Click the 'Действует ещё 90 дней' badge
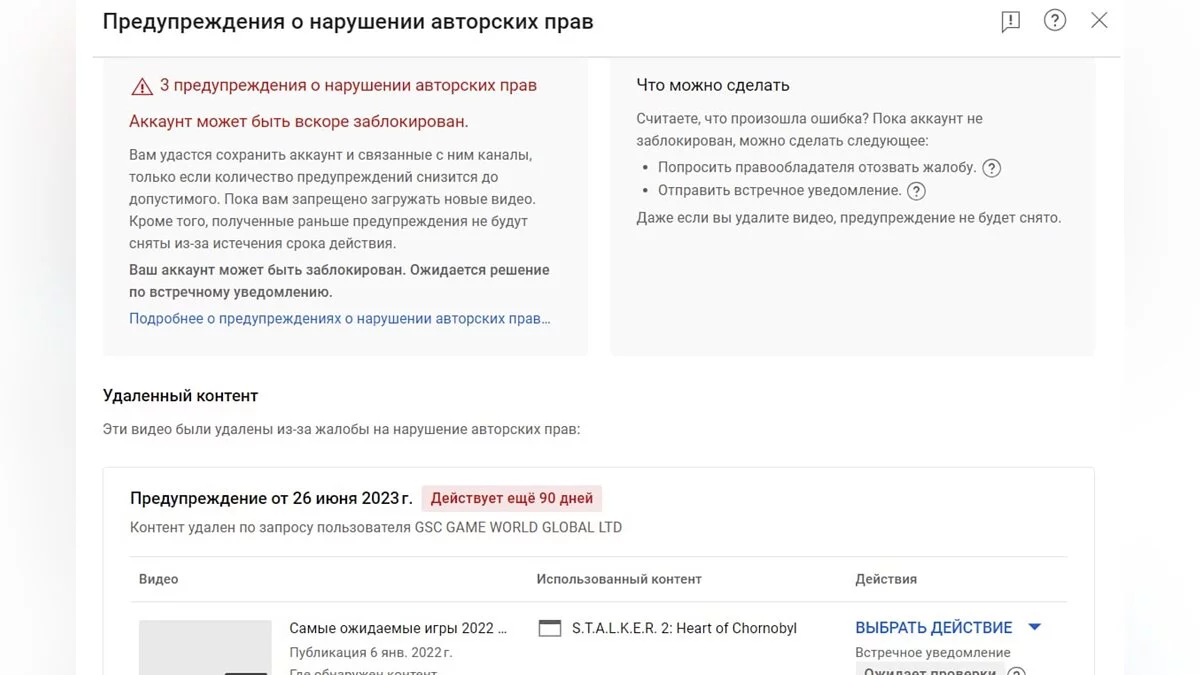The height and width of the screenshot is (675, 1200). 512,498
